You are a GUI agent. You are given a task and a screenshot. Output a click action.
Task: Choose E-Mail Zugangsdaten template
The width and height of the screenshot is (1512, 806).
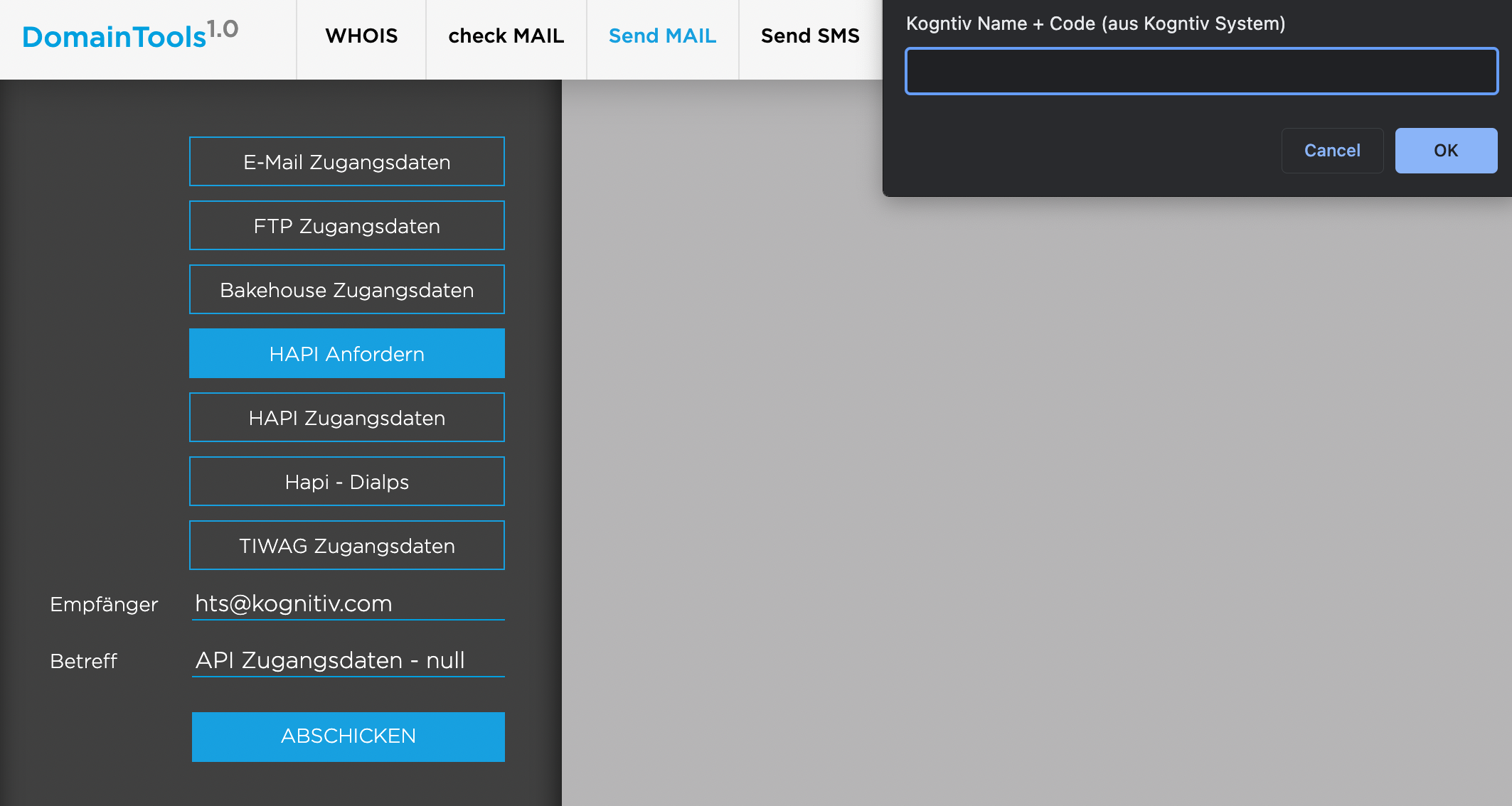(347, 162)
